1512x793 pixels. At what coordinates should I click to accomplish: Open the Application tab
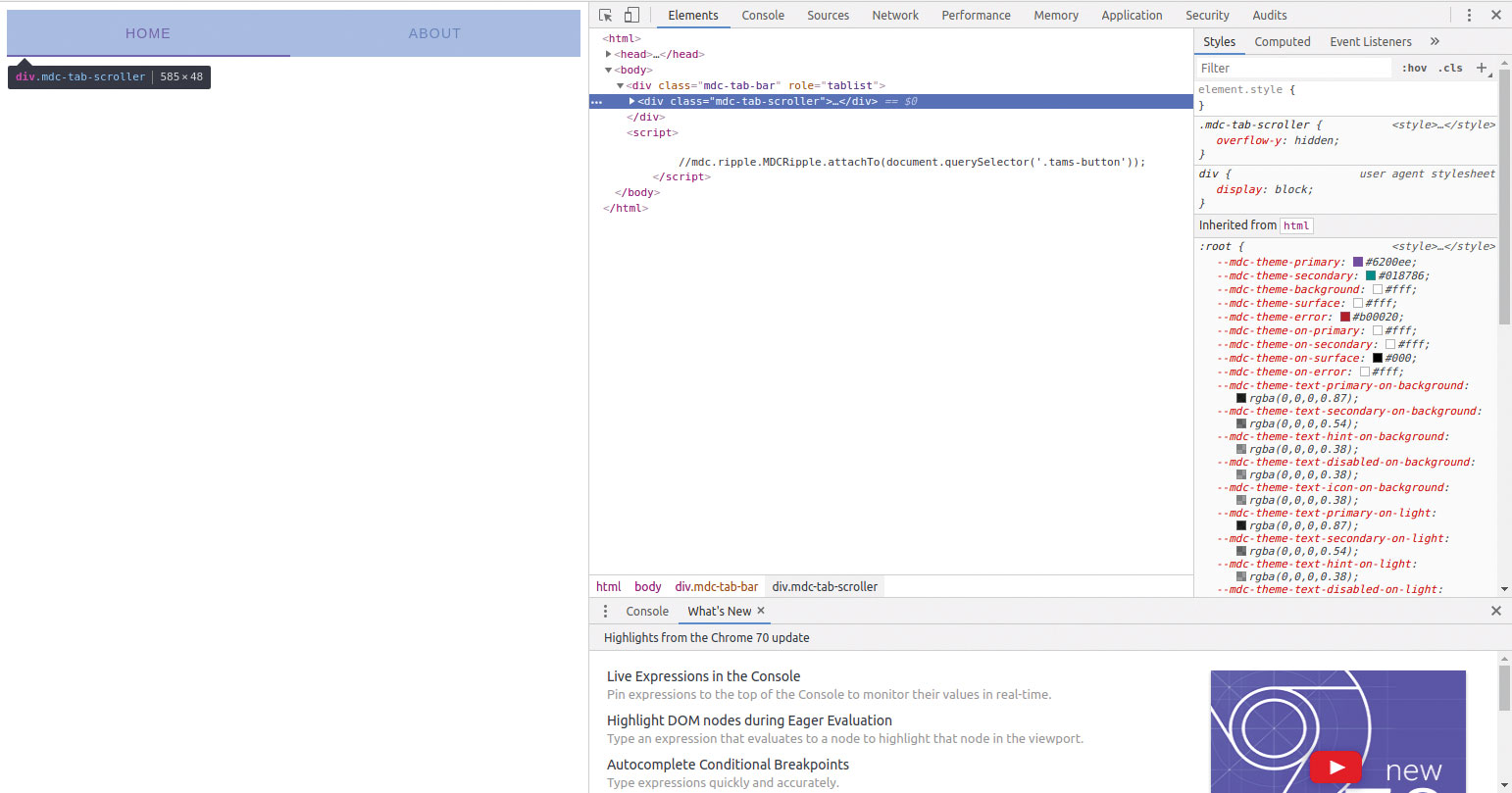tap(1132, 15)
